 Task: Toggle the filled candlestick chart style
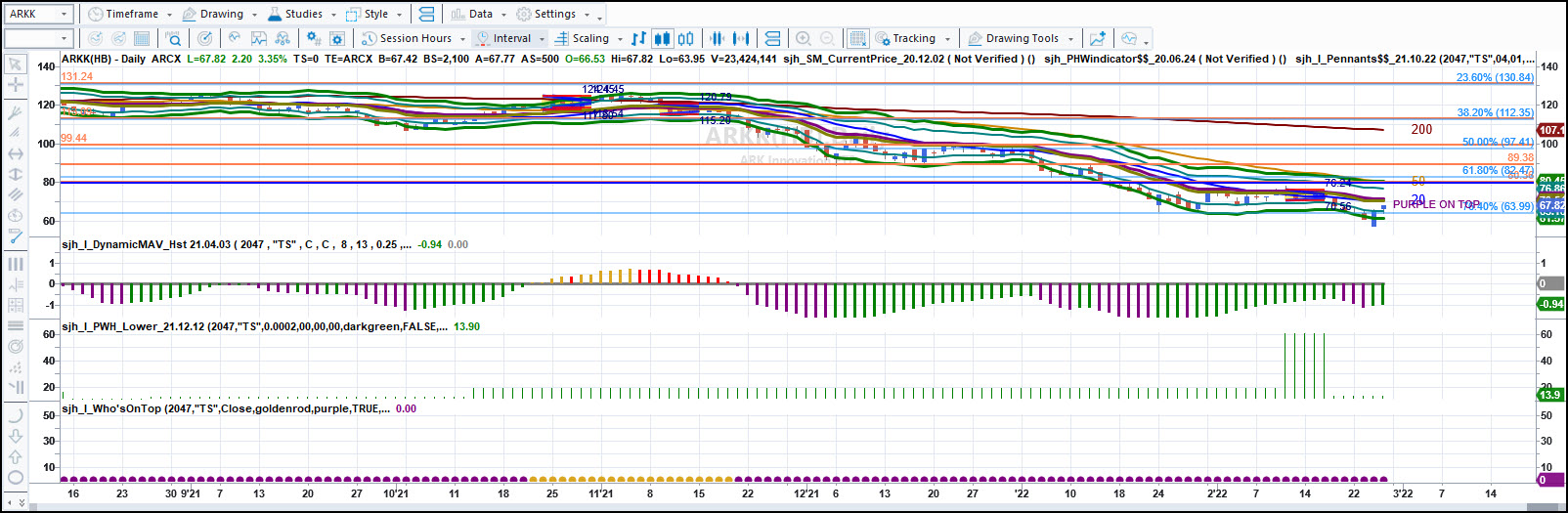tap(663, 38)
